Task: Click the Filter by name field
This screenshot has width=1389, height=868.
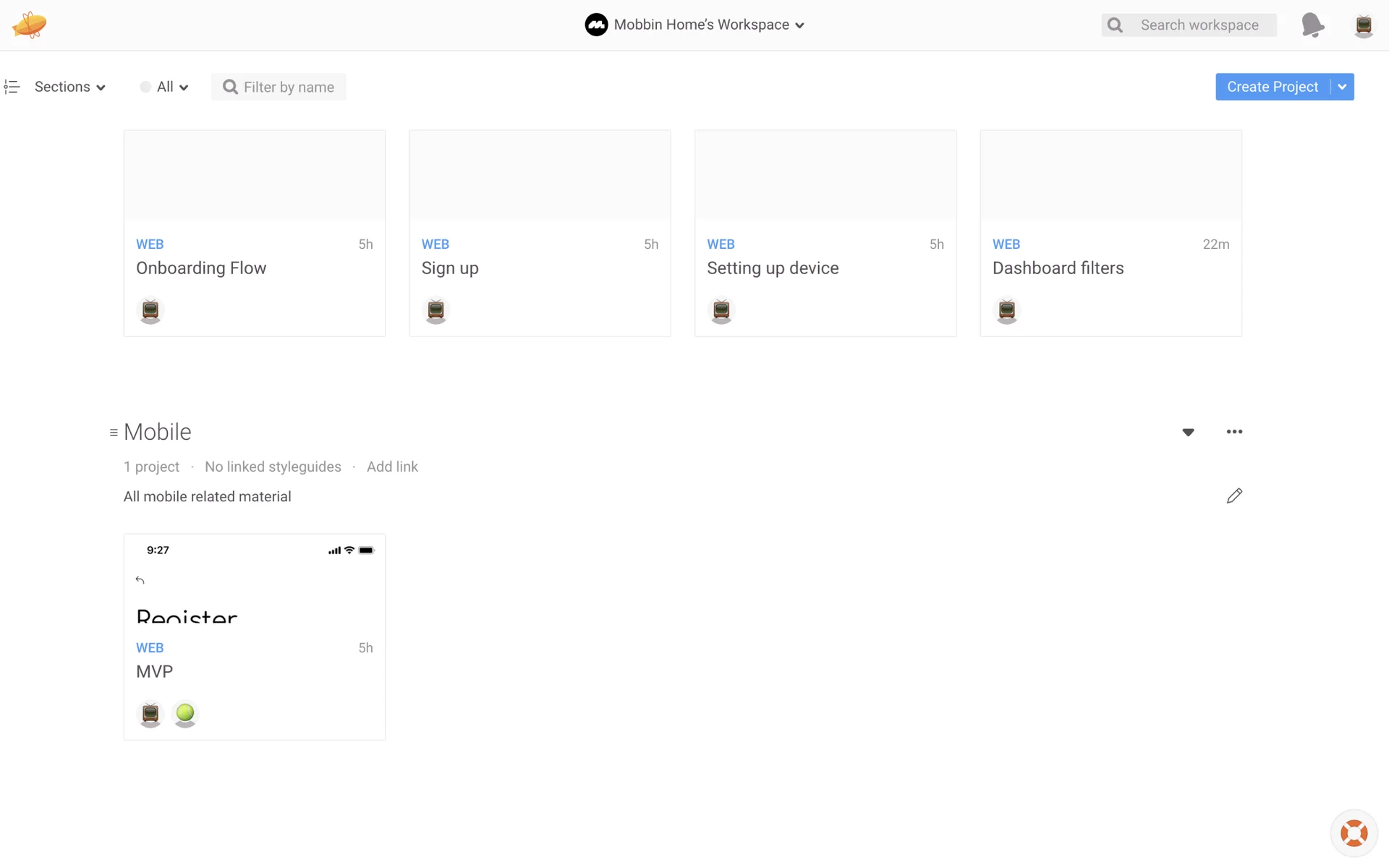Action: tap(288, 87)
